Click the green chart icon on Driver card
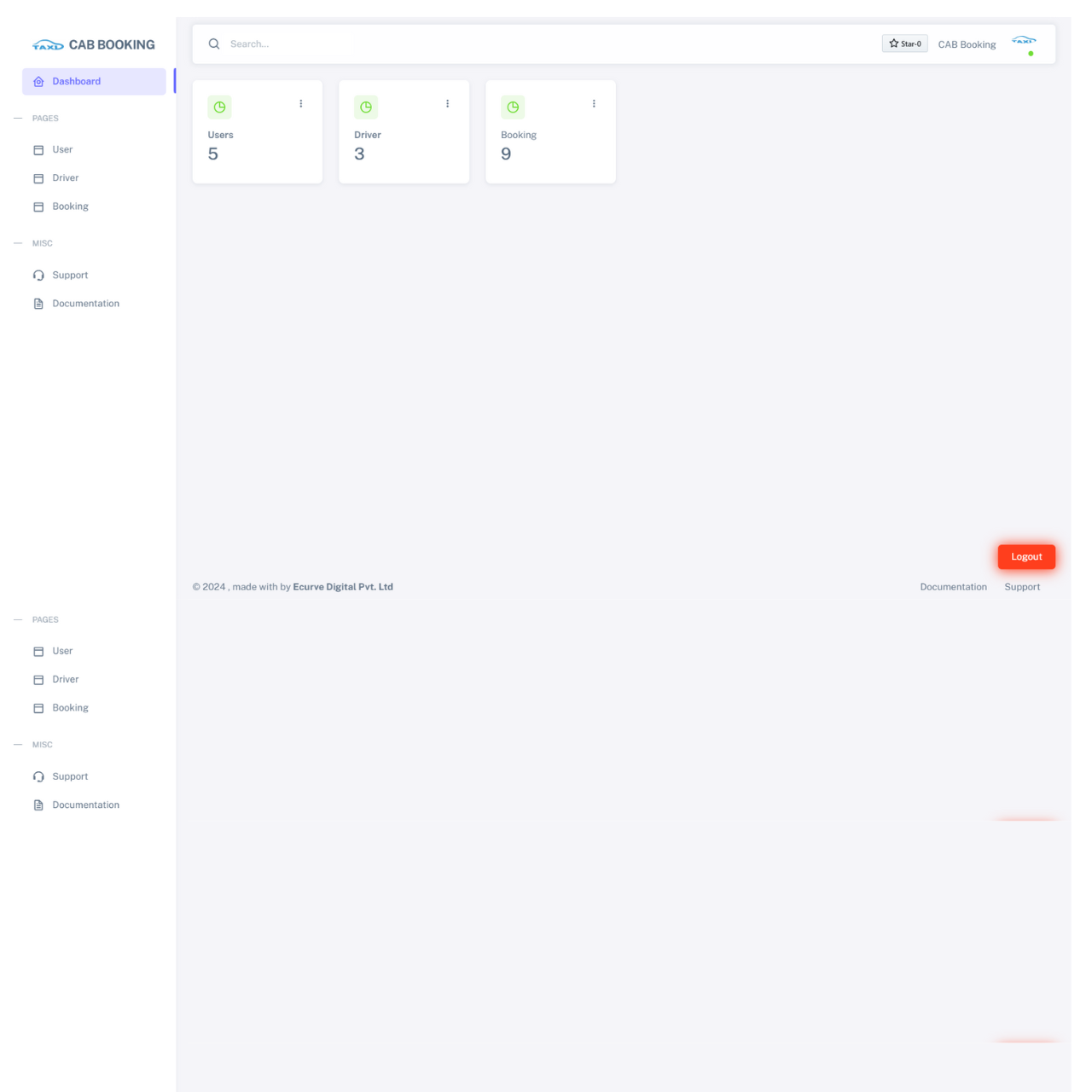Viewport: 1092px width, 1092px height. [x=366, y=107]
